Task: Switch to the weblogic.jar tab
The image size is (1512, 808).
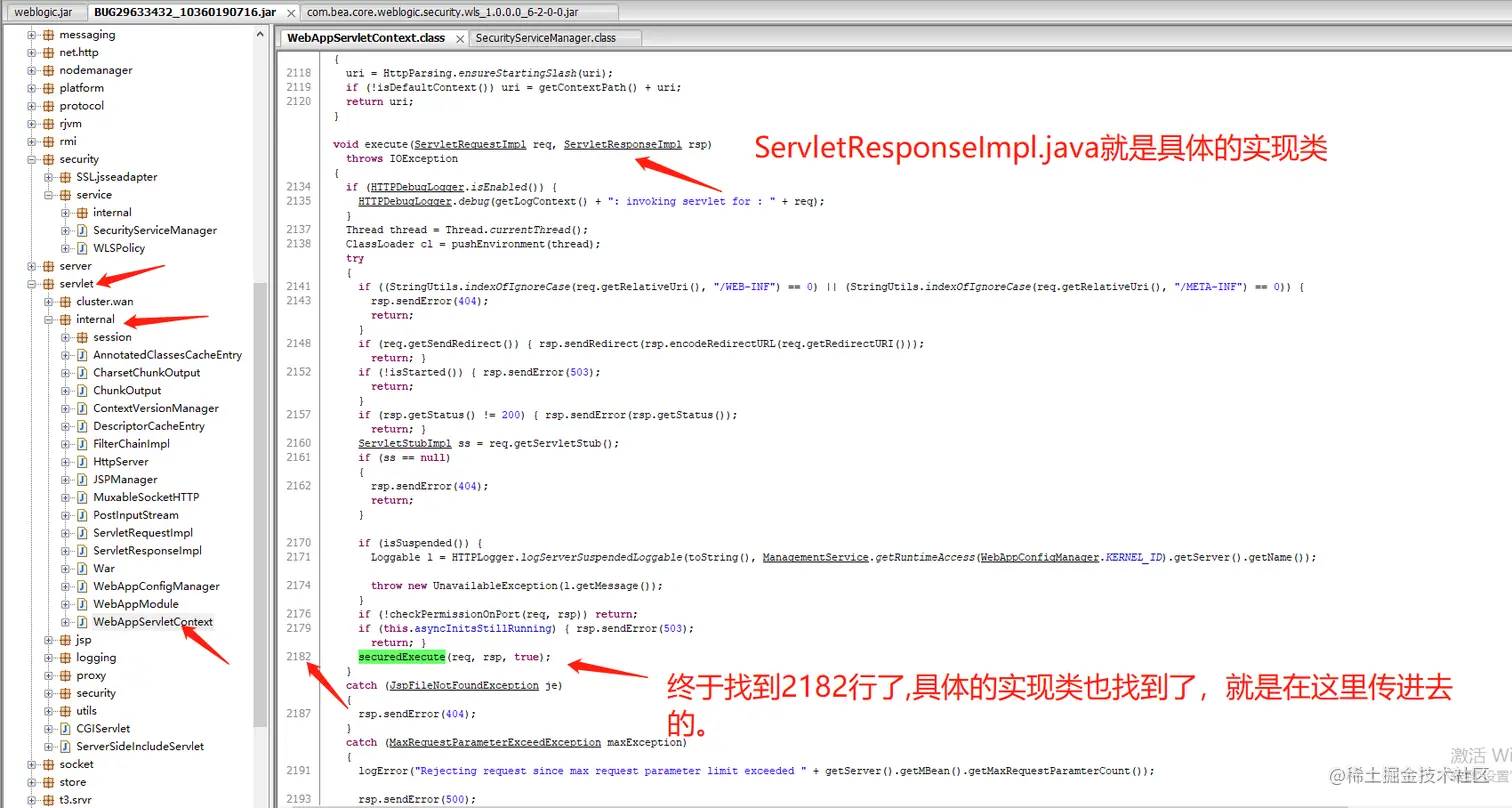Action: point(44,12)
